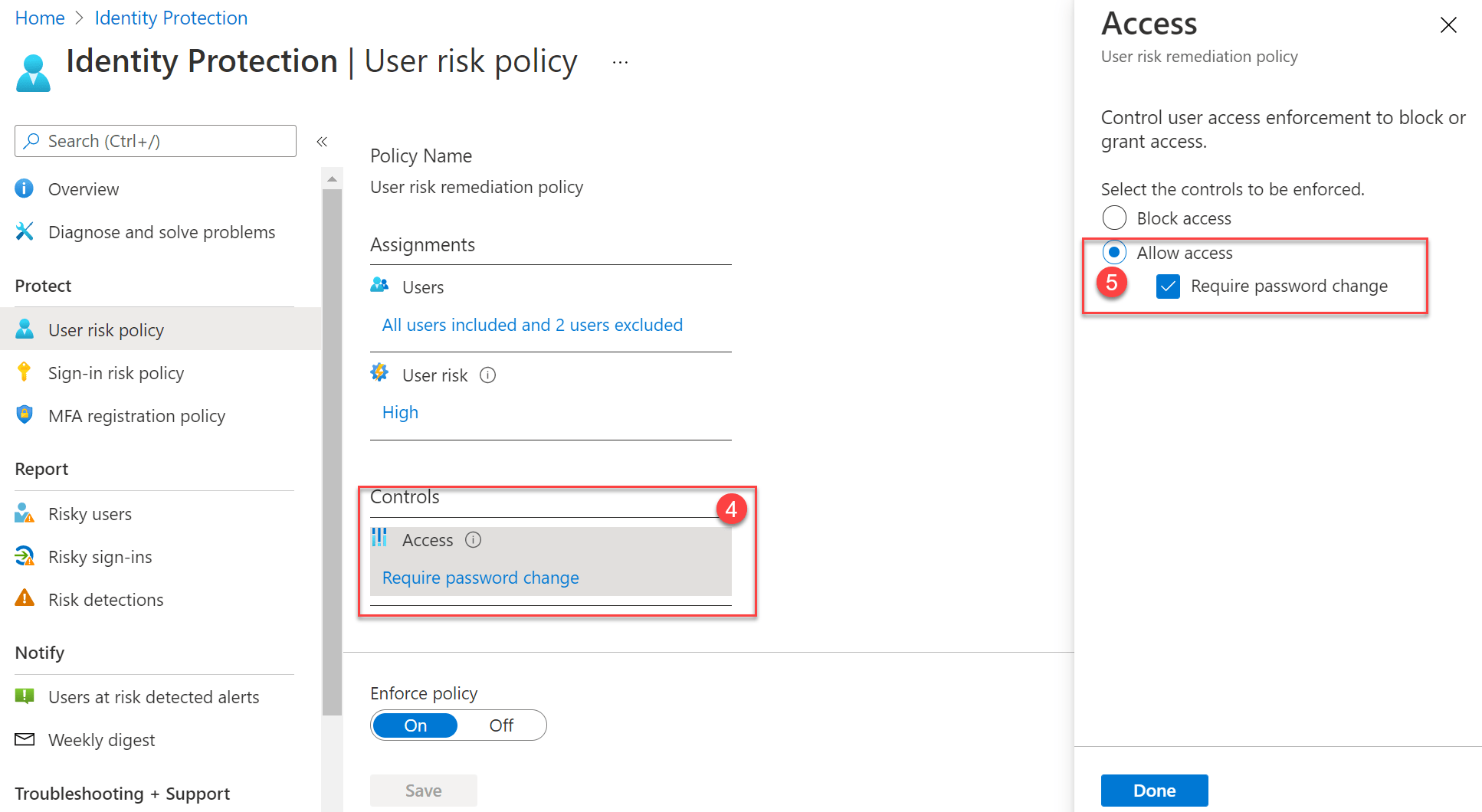Viewport: 1482px width, 812px height.
Task: Select the Sign-in risk policy key icon
Action: coord(25,372)
